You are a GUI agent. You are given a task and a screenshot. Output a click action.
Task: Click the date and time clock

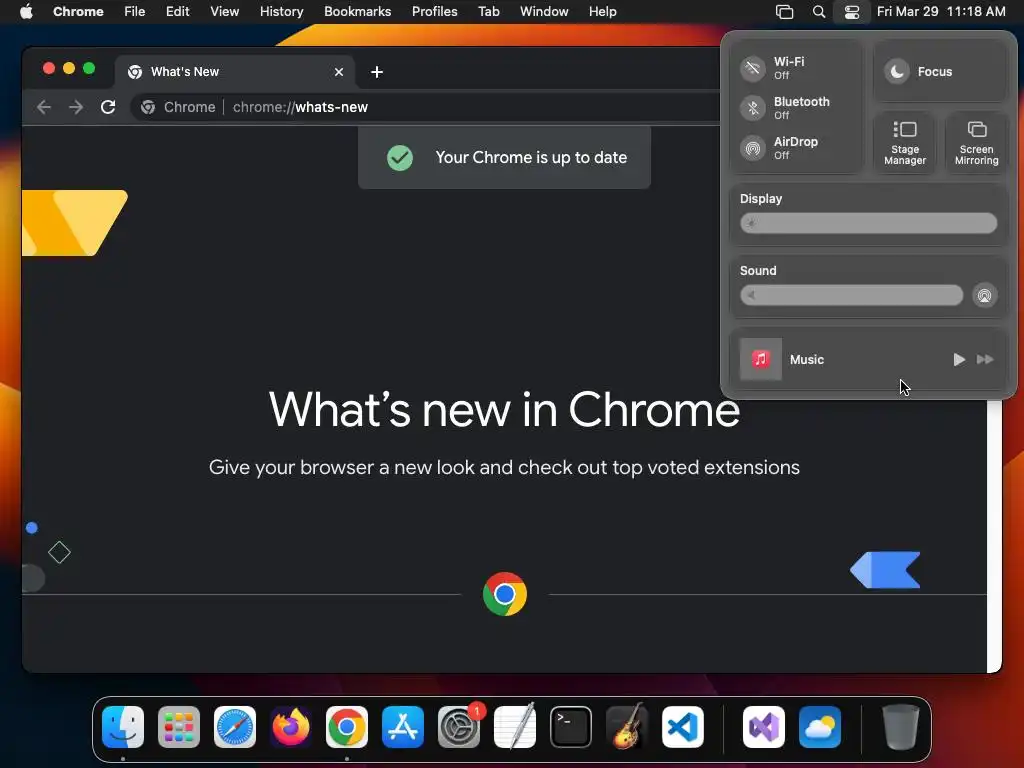pos(941,12)
